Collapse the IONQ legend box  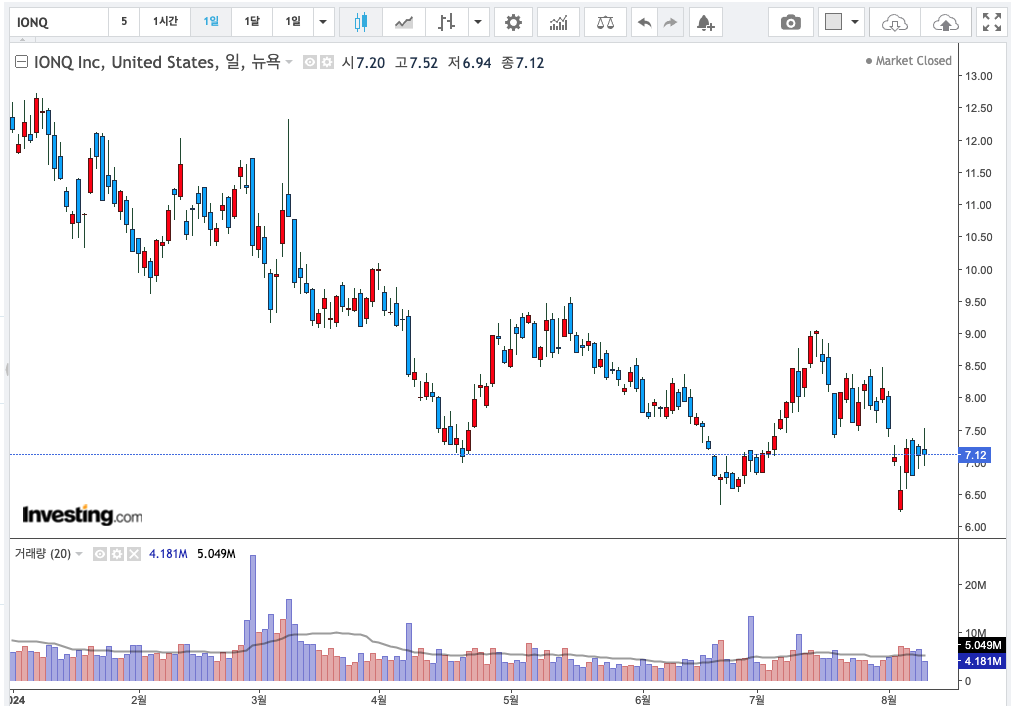point(21,62)
